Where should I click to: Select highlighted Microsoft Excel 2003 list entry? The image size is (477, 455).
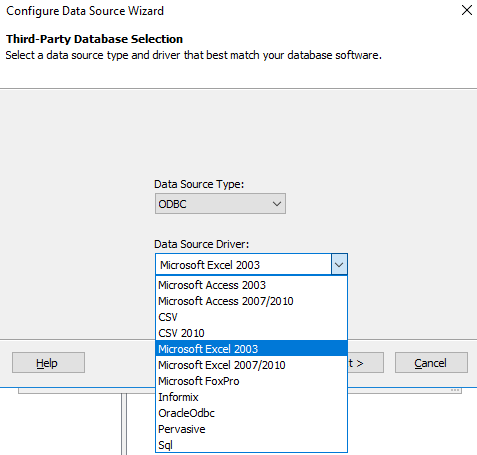coord(252,349)
